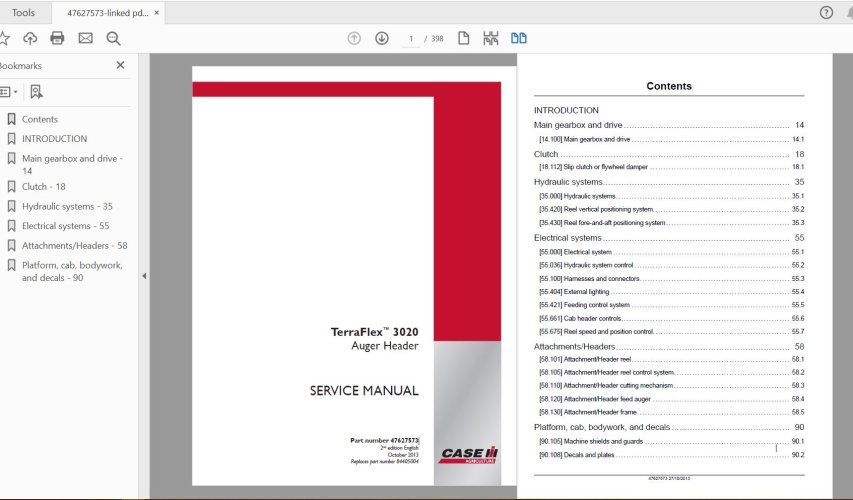The height and width of the screenshot is (500, 853).
Task: Click the INTRODUCTION heading in Contents page
Action: click(x=566, y=110)
